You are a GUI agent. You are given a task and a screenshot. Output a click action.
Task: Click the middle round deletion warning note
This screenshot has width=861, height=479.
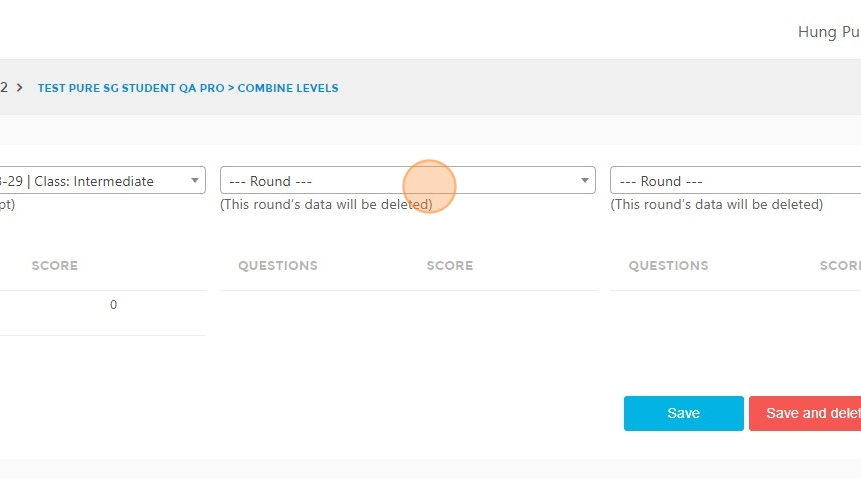coord(326,204)
